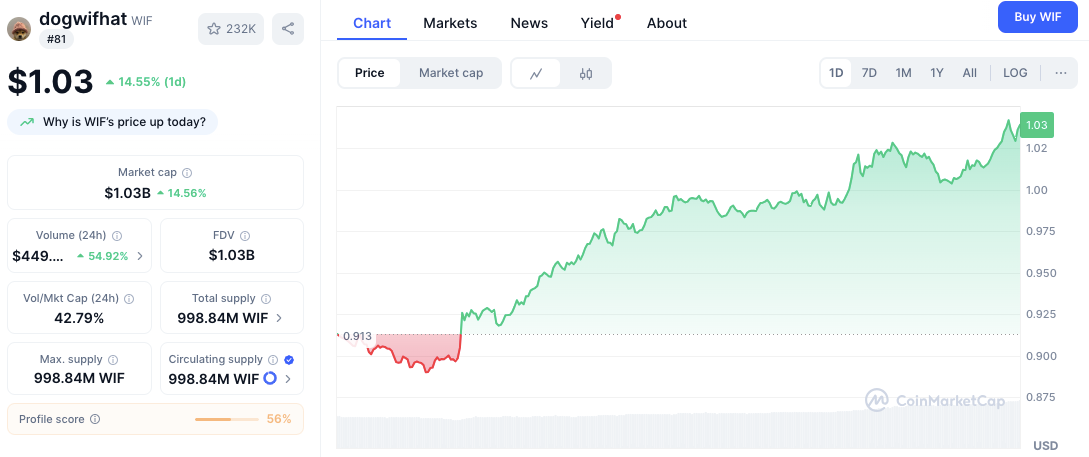Click the Market cap info icon
The image size is (1089, 457).
point(187,173)
